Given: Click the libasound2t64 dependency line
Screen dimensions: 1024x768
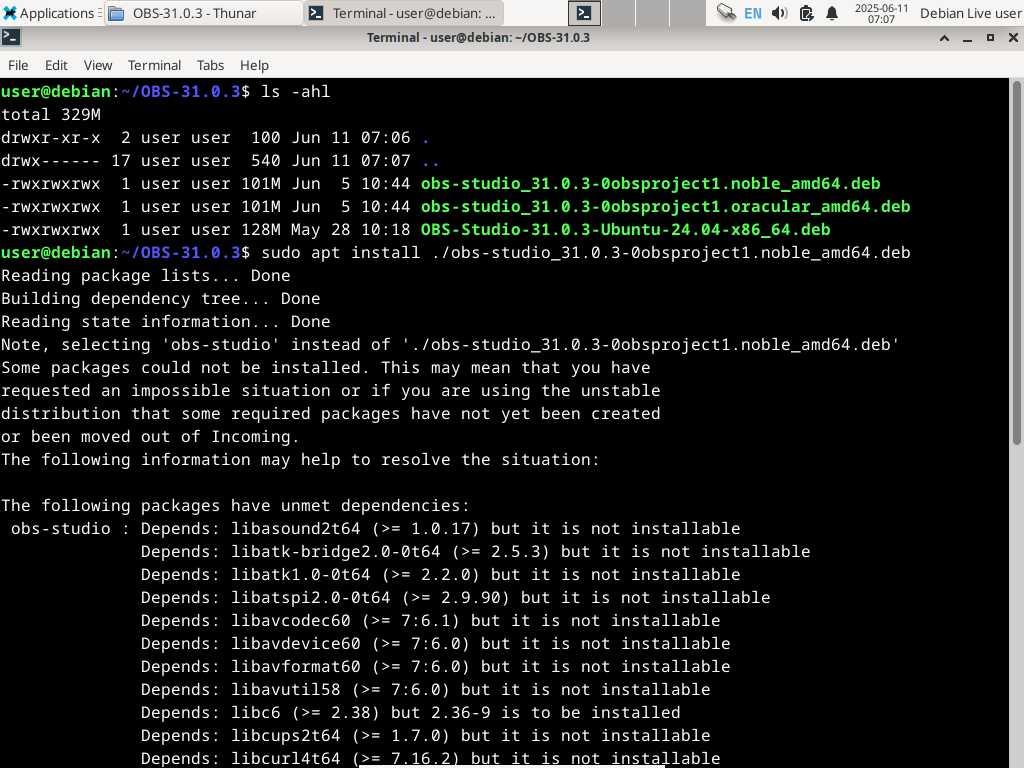Looking at the screenshot, I should [441, 528].
